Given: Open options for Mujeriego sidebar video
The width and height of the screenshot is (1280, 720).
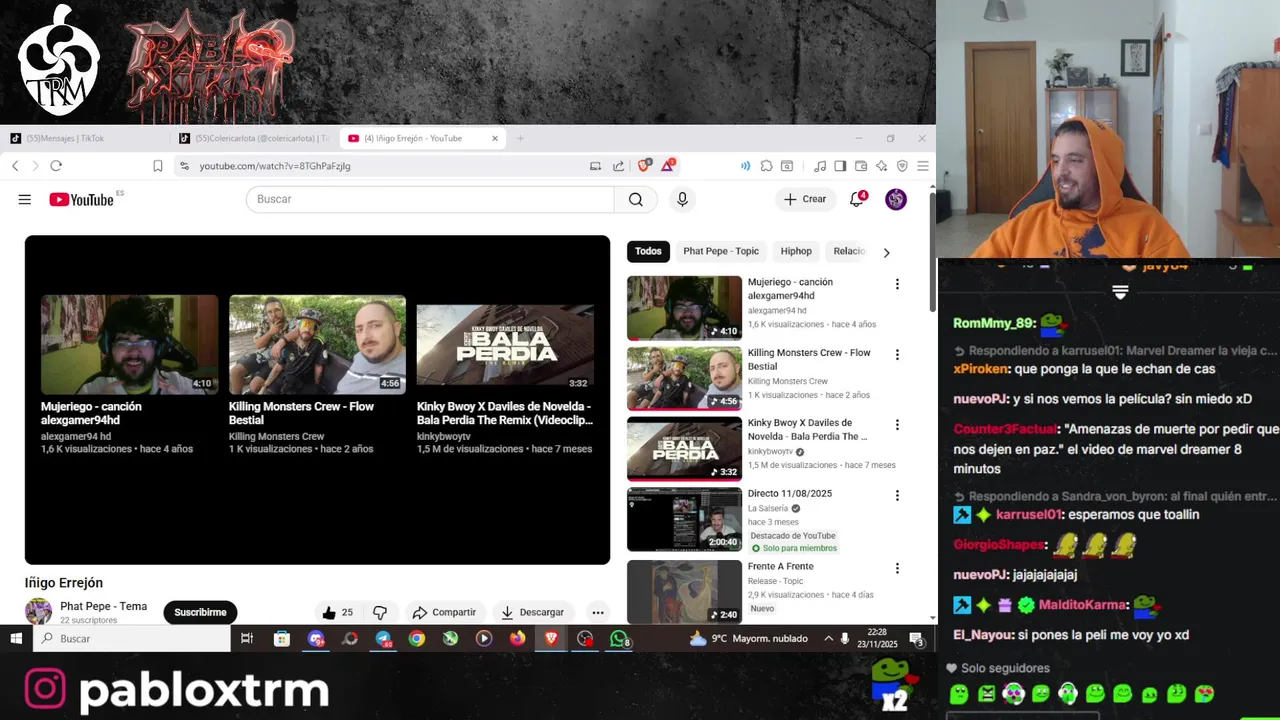Looking at the screenshot, I should pyautogui.click(x=897, y=284).
